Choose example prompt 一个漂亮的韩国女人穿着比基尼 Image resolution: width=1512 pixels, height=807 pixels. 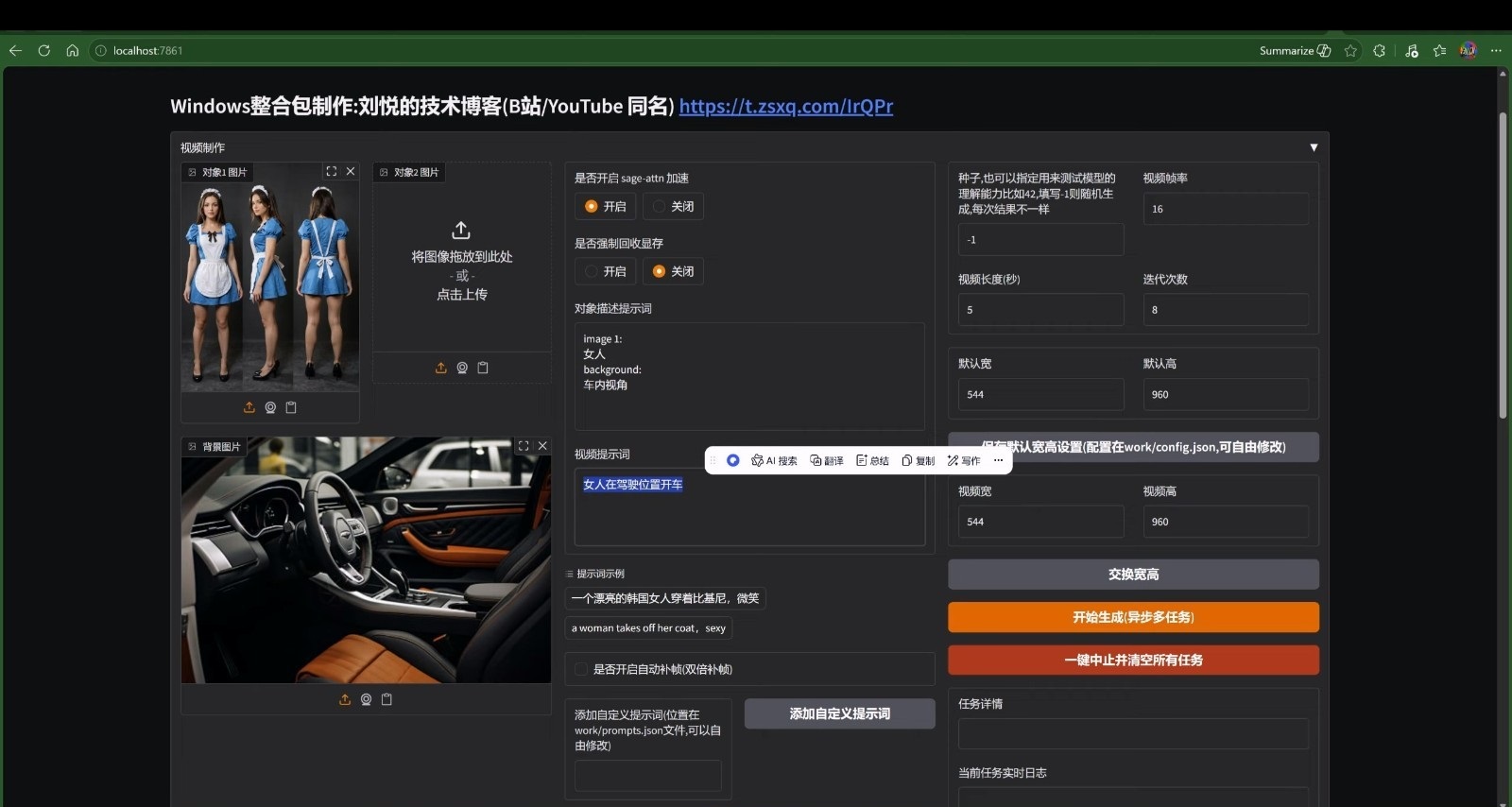(x=665, y=598)
